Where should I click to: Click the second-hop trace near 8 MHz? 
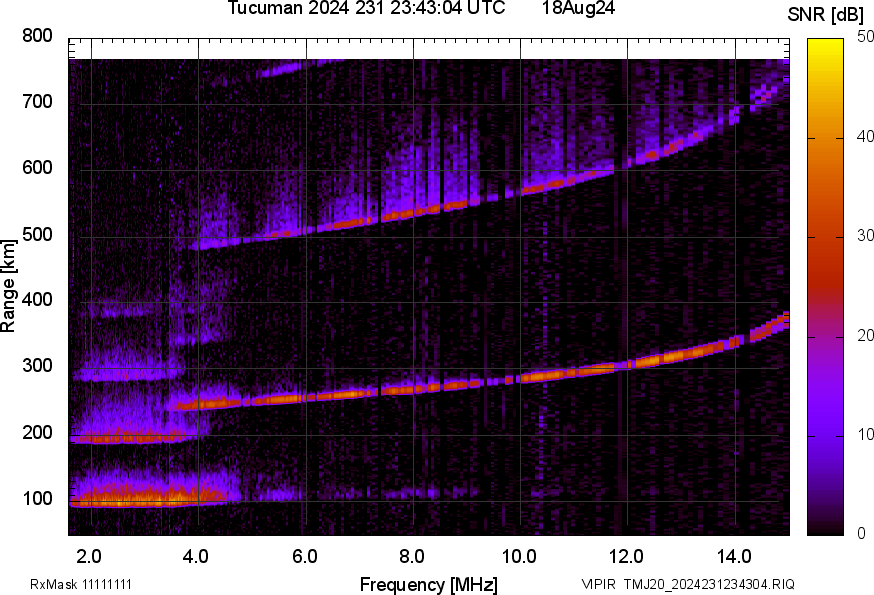(x=414, y=212)
